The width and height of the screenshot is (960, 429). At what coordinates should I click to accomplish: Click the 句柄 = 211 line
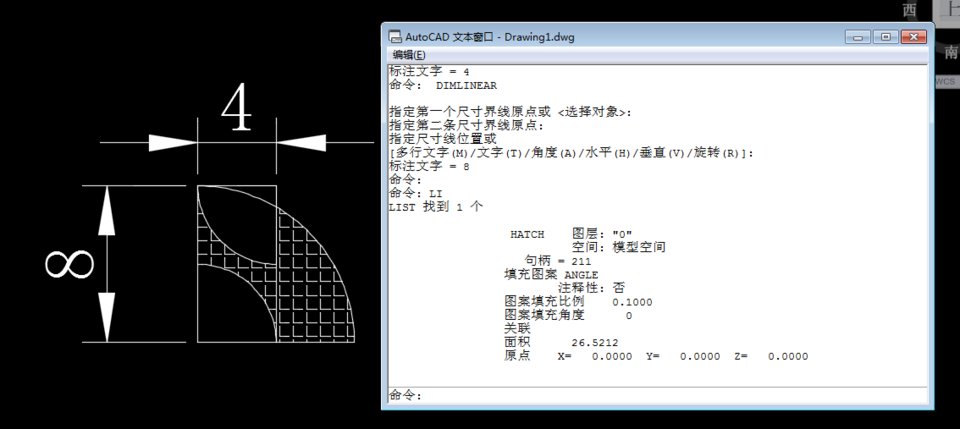click(558, 261)
